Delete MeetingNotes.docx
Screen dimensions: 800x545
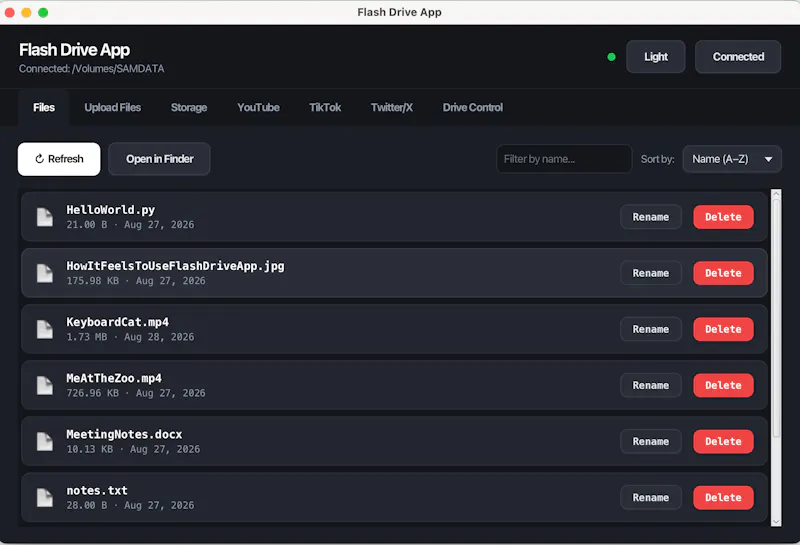click(x=723, y=441)
